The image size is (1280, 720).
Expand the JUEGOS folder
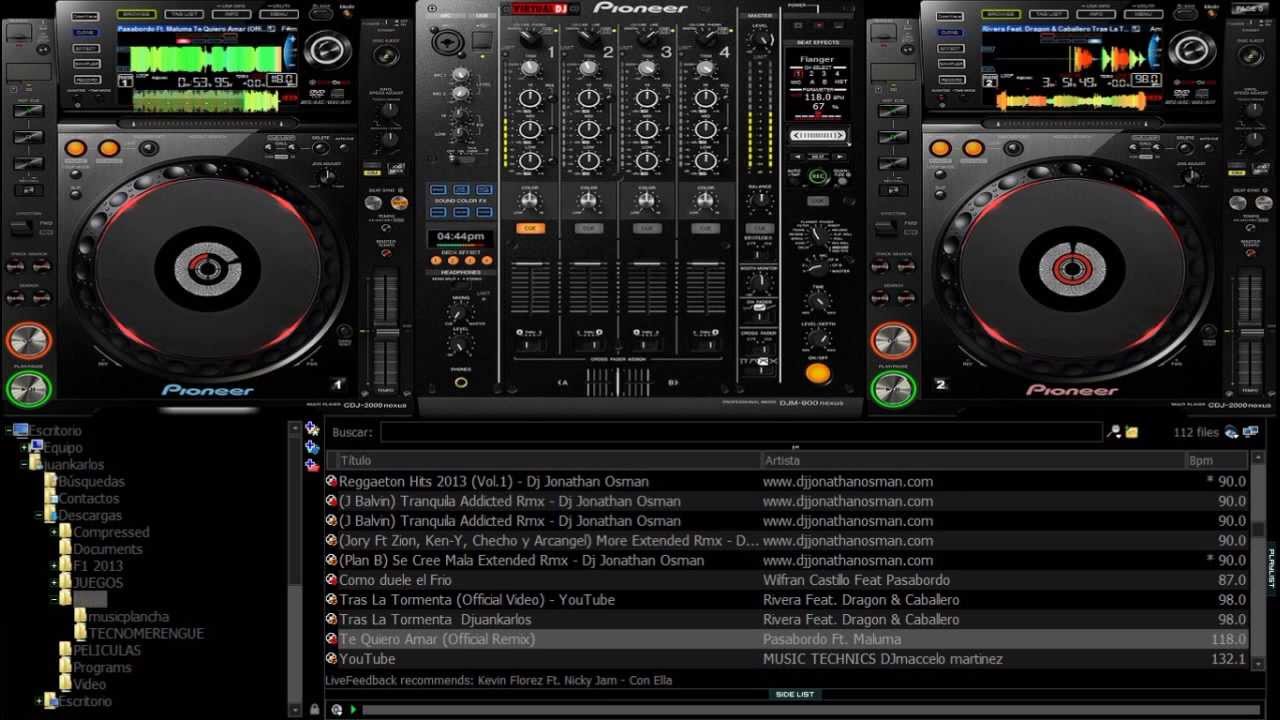point(54,582)
